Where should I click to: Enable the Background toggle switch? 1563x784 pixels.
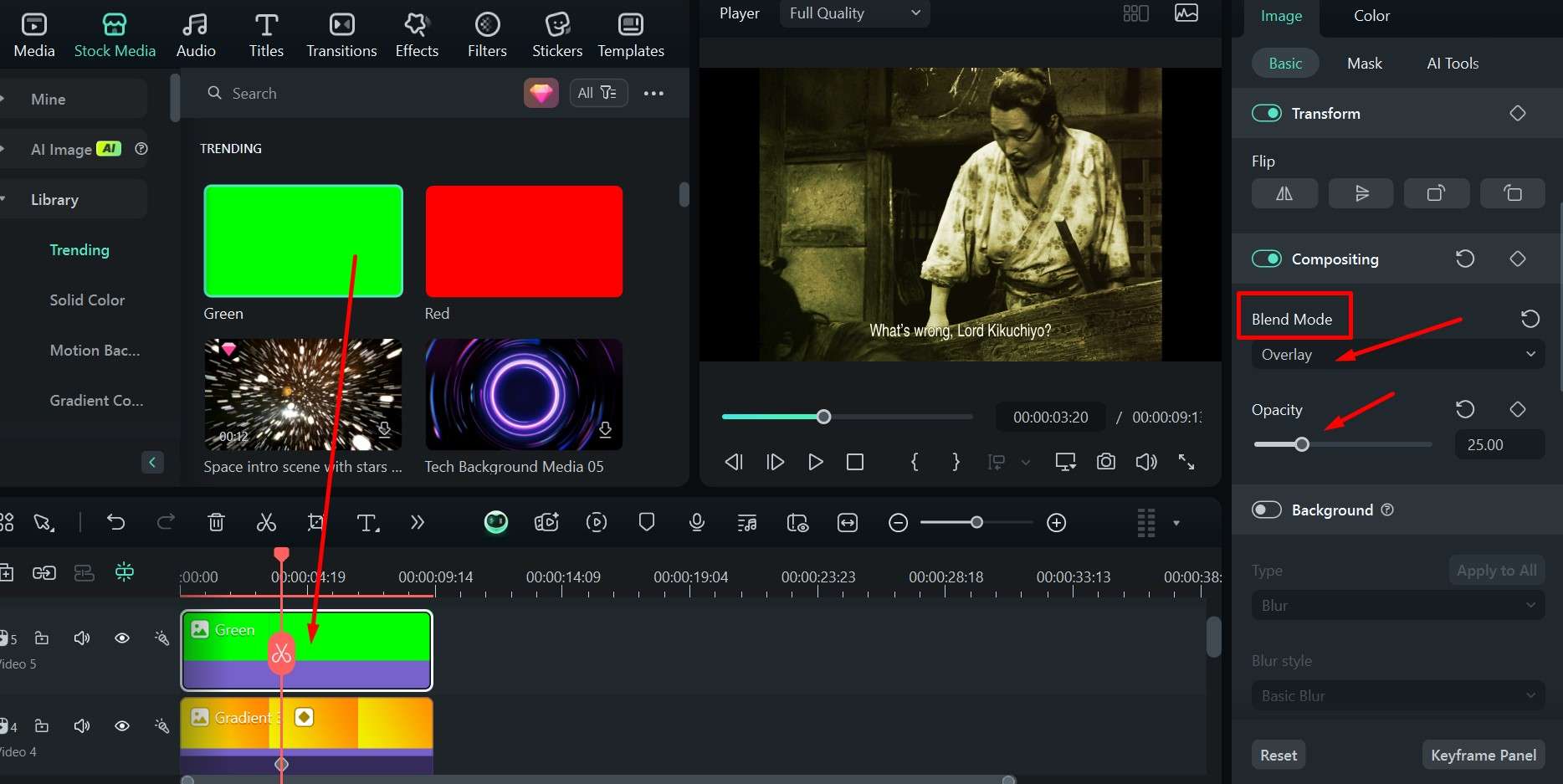[x=1267, y=510]
